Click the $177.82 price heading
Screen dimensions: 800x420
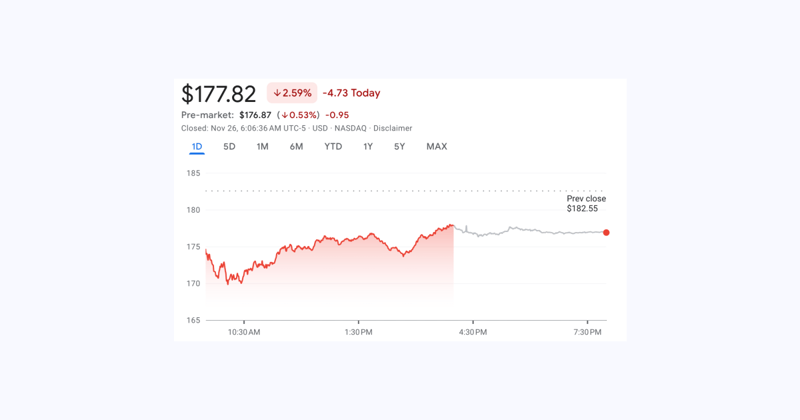[218, 94]
